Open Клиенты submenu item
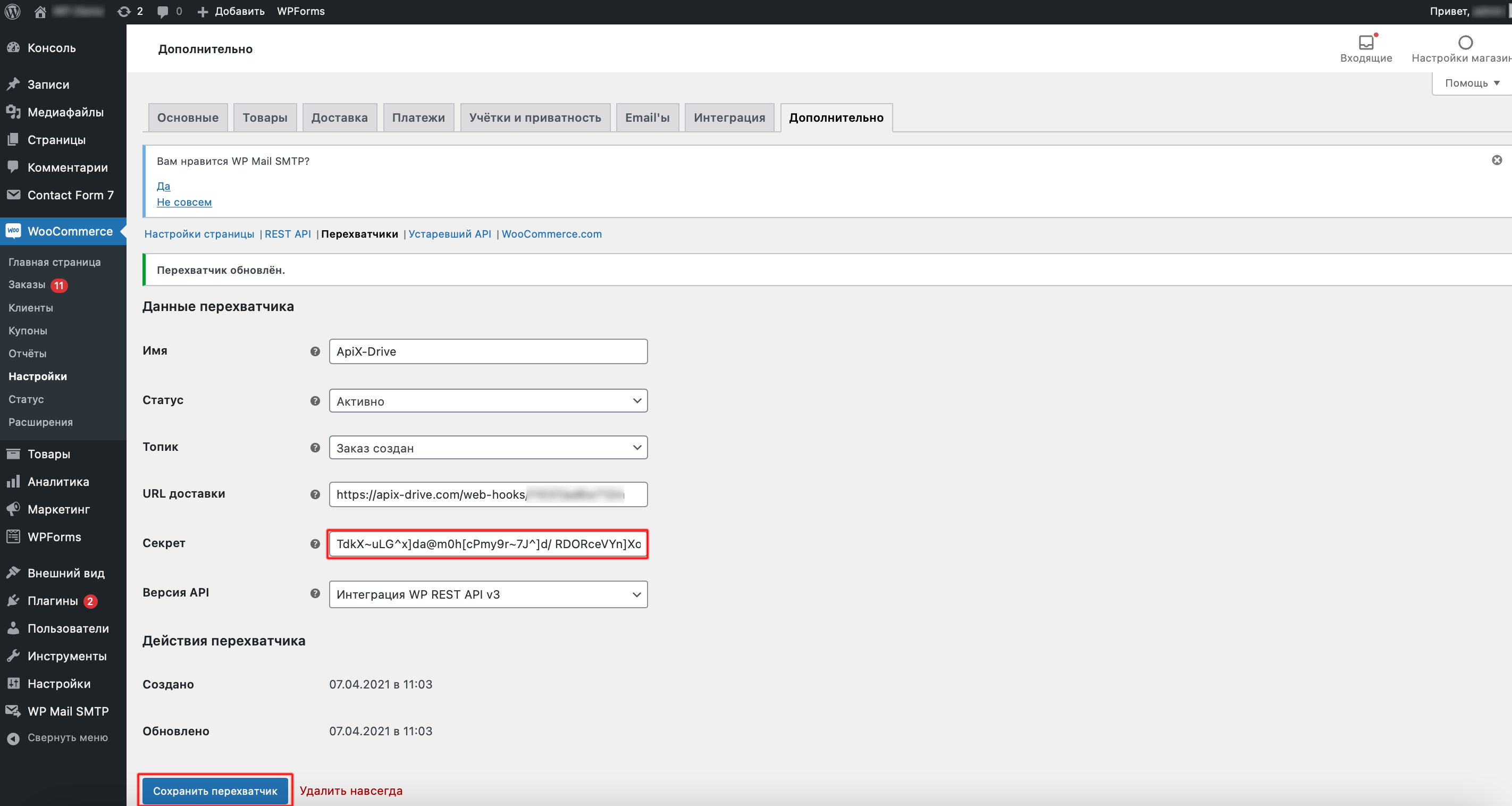1512x806 pixels. (30, 308)
